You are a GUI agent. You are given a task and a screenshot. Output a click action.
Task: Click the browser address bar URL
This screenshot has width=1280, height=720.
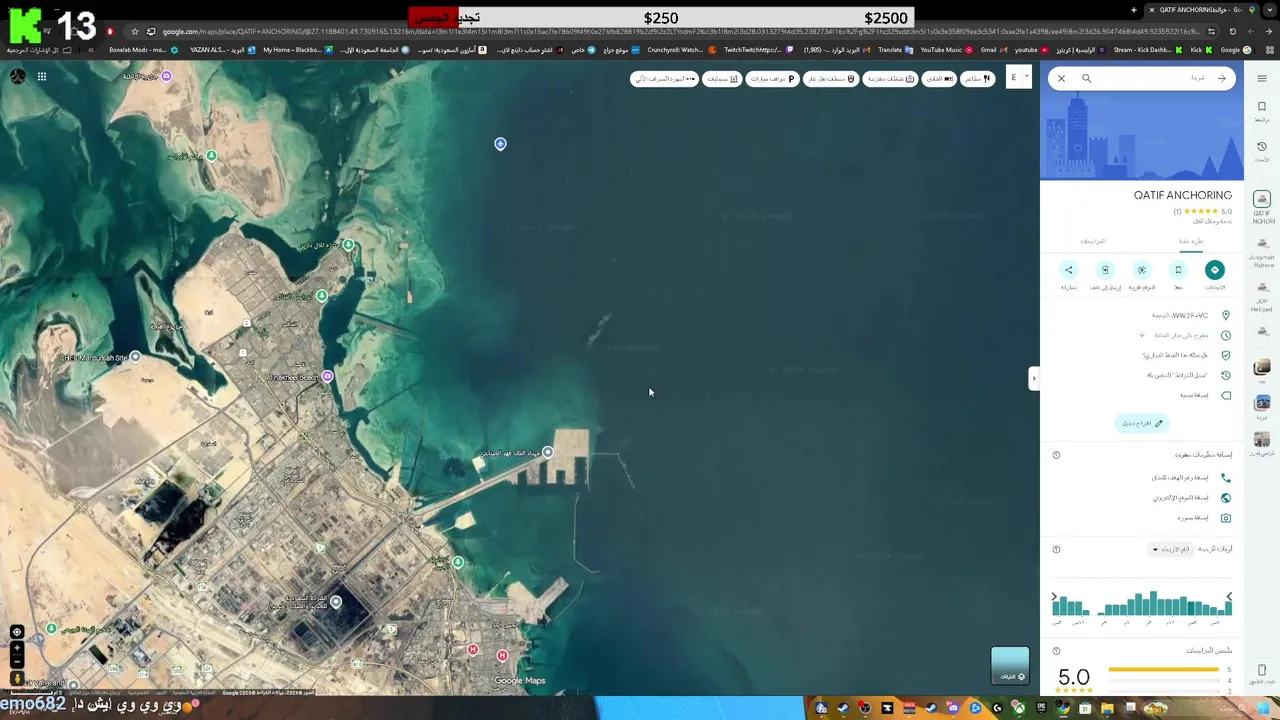coord(680,31)
